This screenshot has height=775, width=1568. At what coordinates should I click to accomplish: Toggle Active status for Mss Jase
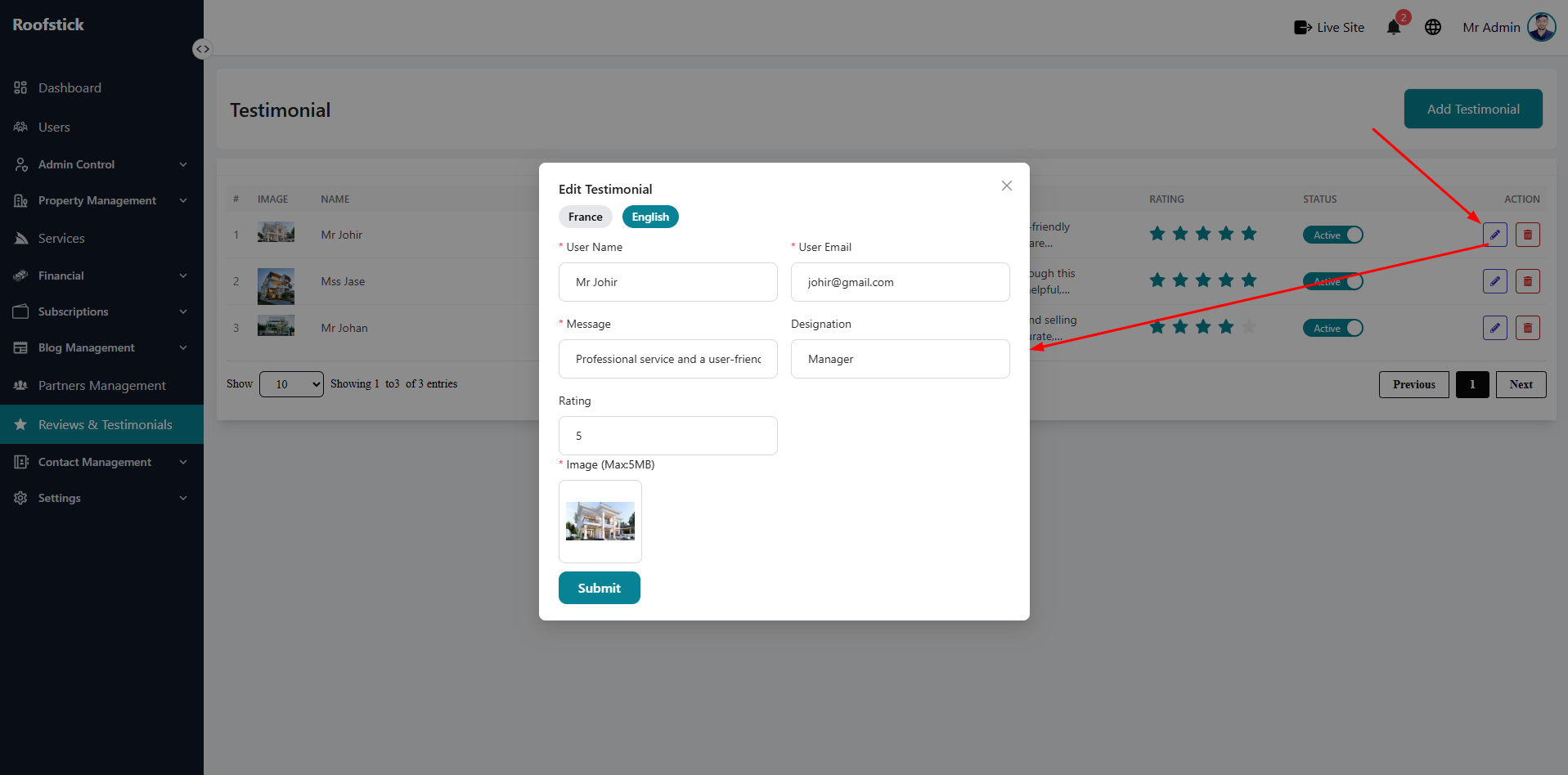pos(1333,281)
